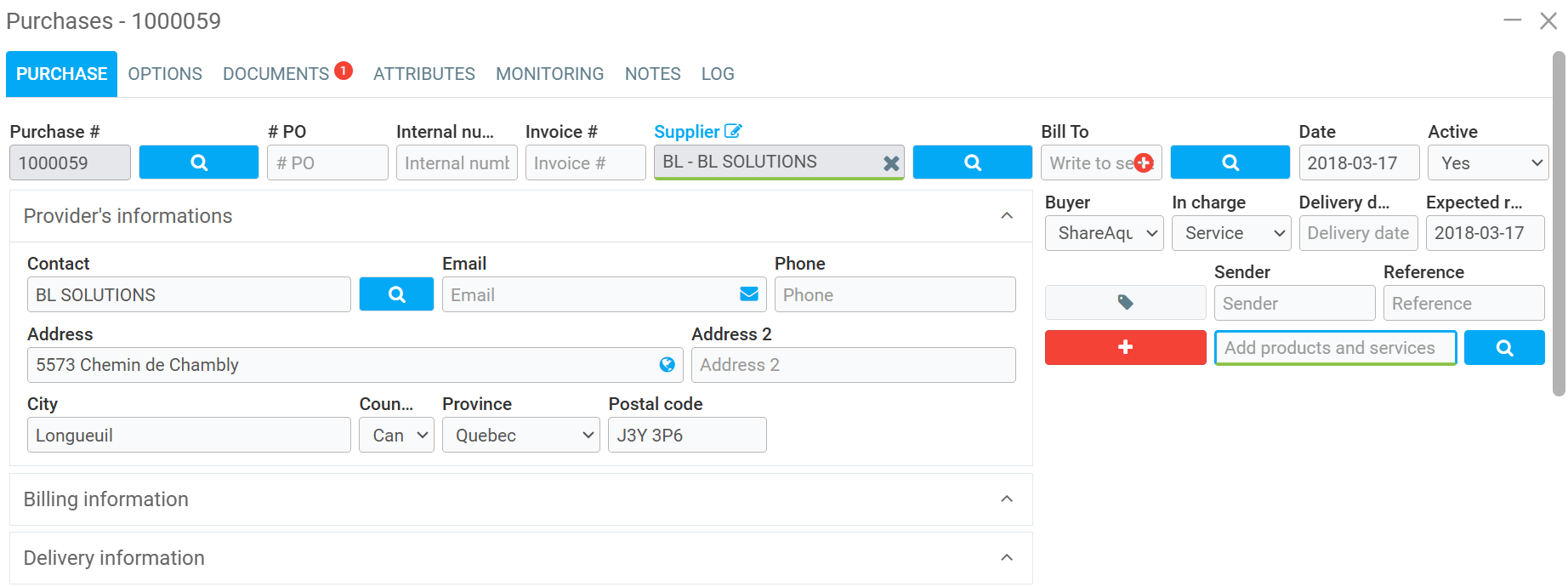Collapse the Provider's informations section
The image size is (1568, 587).
click(1006, 216)
